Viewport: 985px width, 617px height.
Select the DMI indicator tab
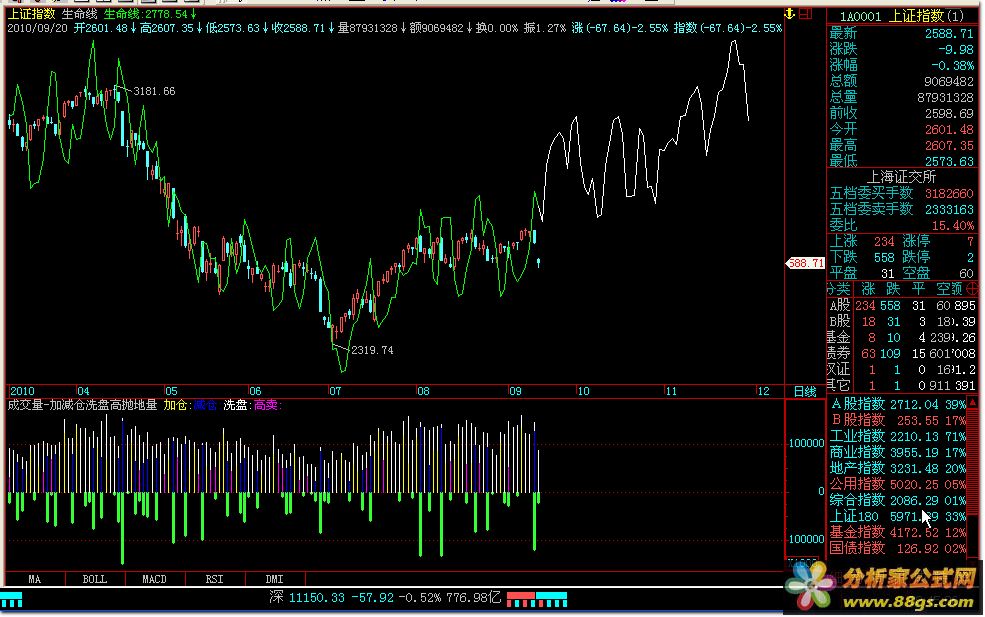tap(275, 579)
